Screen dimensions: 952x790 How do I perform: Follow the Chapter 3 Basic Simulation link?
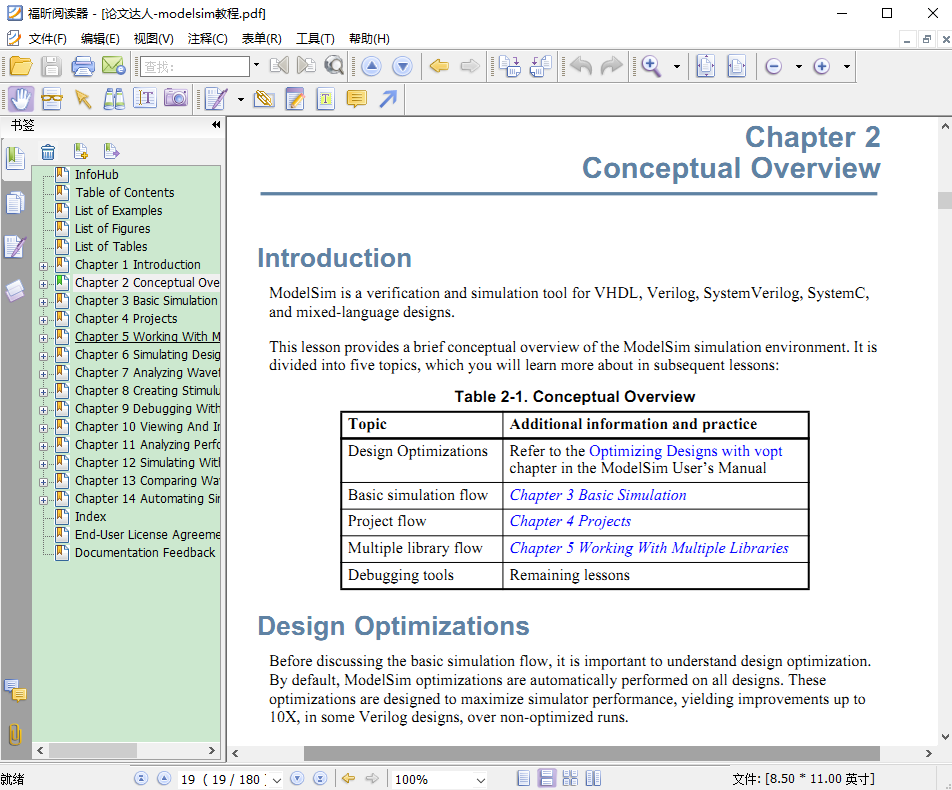(x=597, y=495)
